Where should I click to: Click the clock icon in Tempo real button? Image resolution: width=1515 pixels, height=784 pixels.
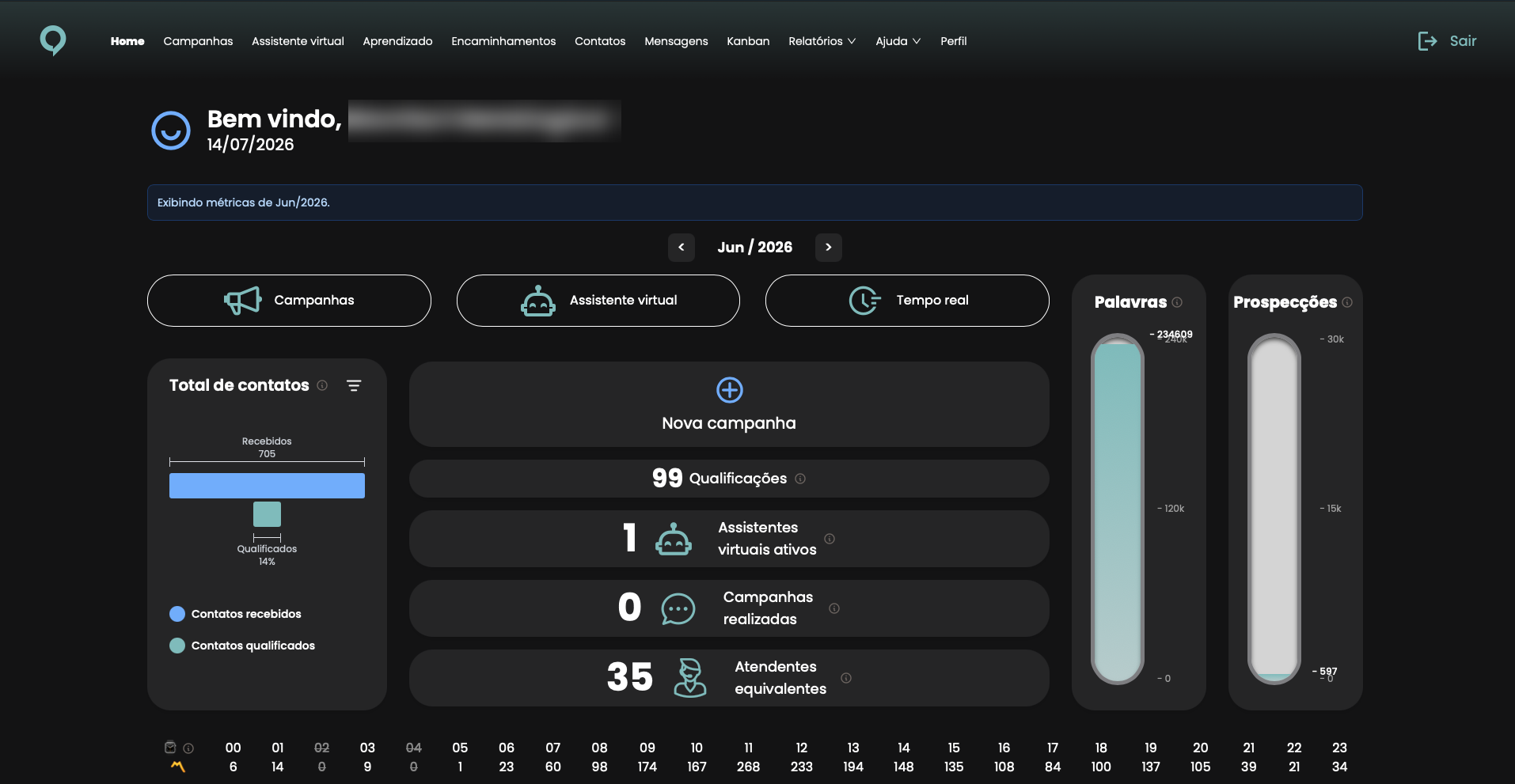(x=864, y=301)
